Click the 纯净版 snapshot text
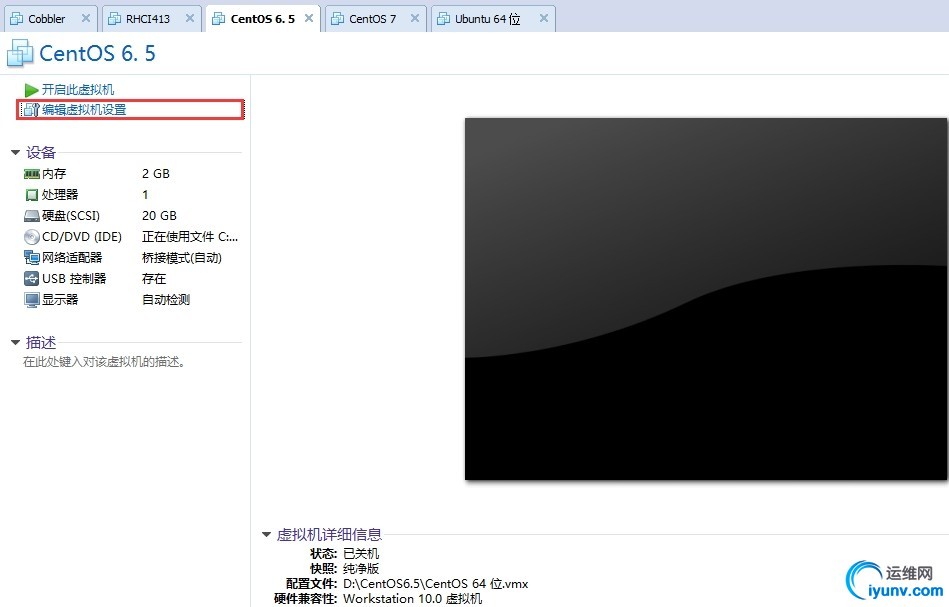Screen dimensions: 949x607 coord(361,568)
